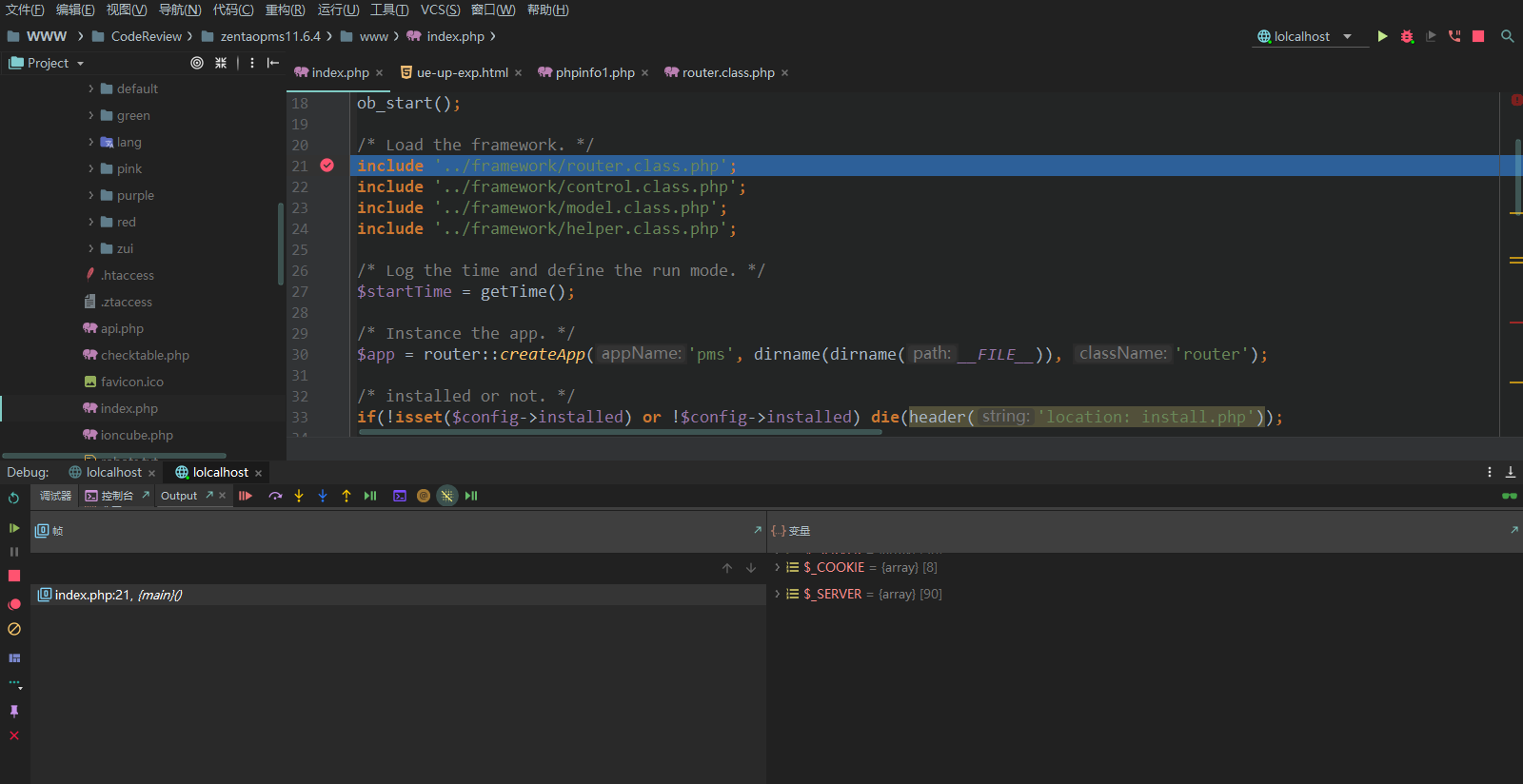This screenshot has width=1523, height=784.
Task: Open the Evaluate Expression console icon
Action: pyautogui.click(x=400, y=496)
